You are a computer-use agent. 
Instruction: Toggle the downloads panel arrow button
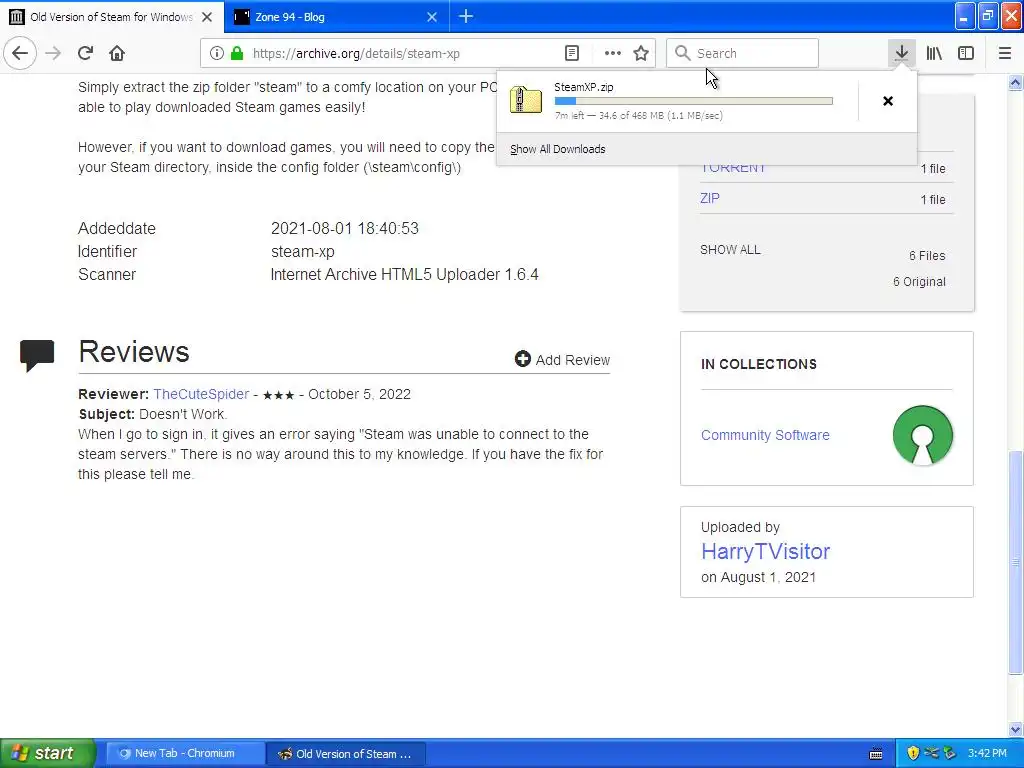click(x=901, y=53)
